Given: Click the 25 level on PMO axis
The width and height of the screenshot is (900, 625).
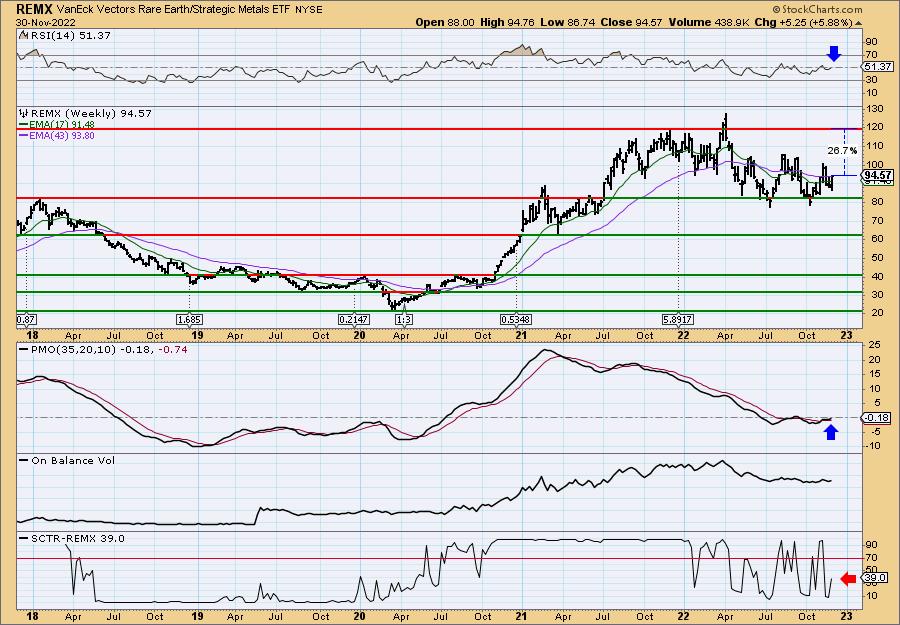Looking at the screenshot, I should 872,344.
